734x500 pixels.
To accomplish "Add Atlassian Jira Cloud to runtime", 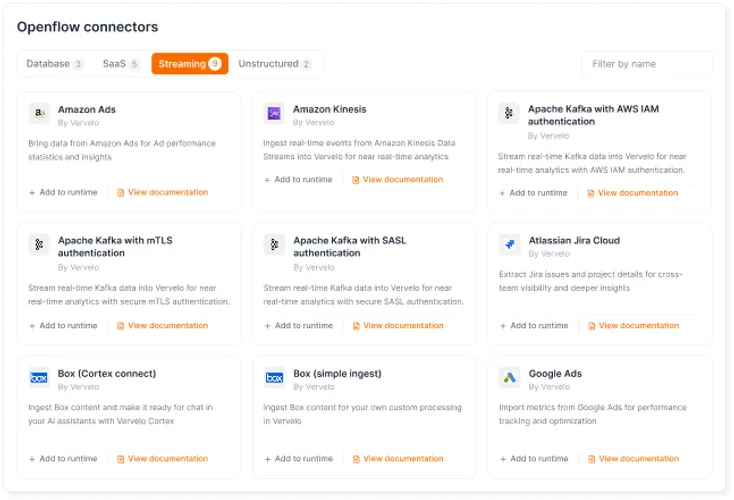I will click(x=534, y=325).
